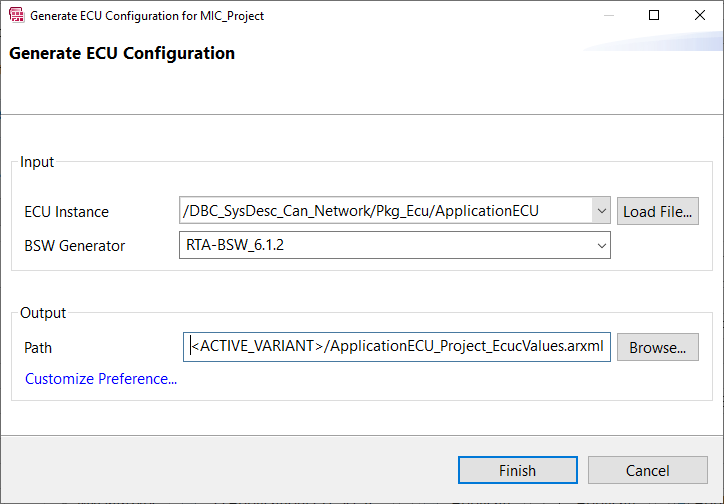This screenshot has width=724, height=504.
Task: Click the Path label in Output
Action: coord(38,348)
